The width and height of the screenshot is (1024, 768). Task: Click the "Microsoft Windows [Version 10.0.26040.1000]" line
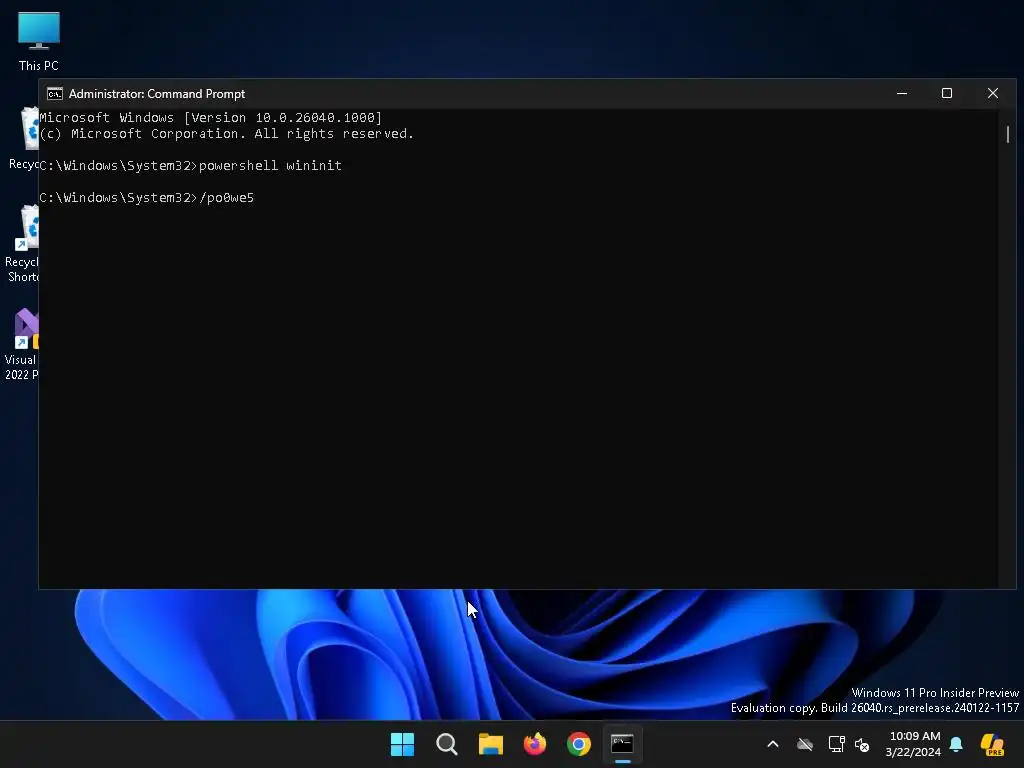[x=210, y=118]
